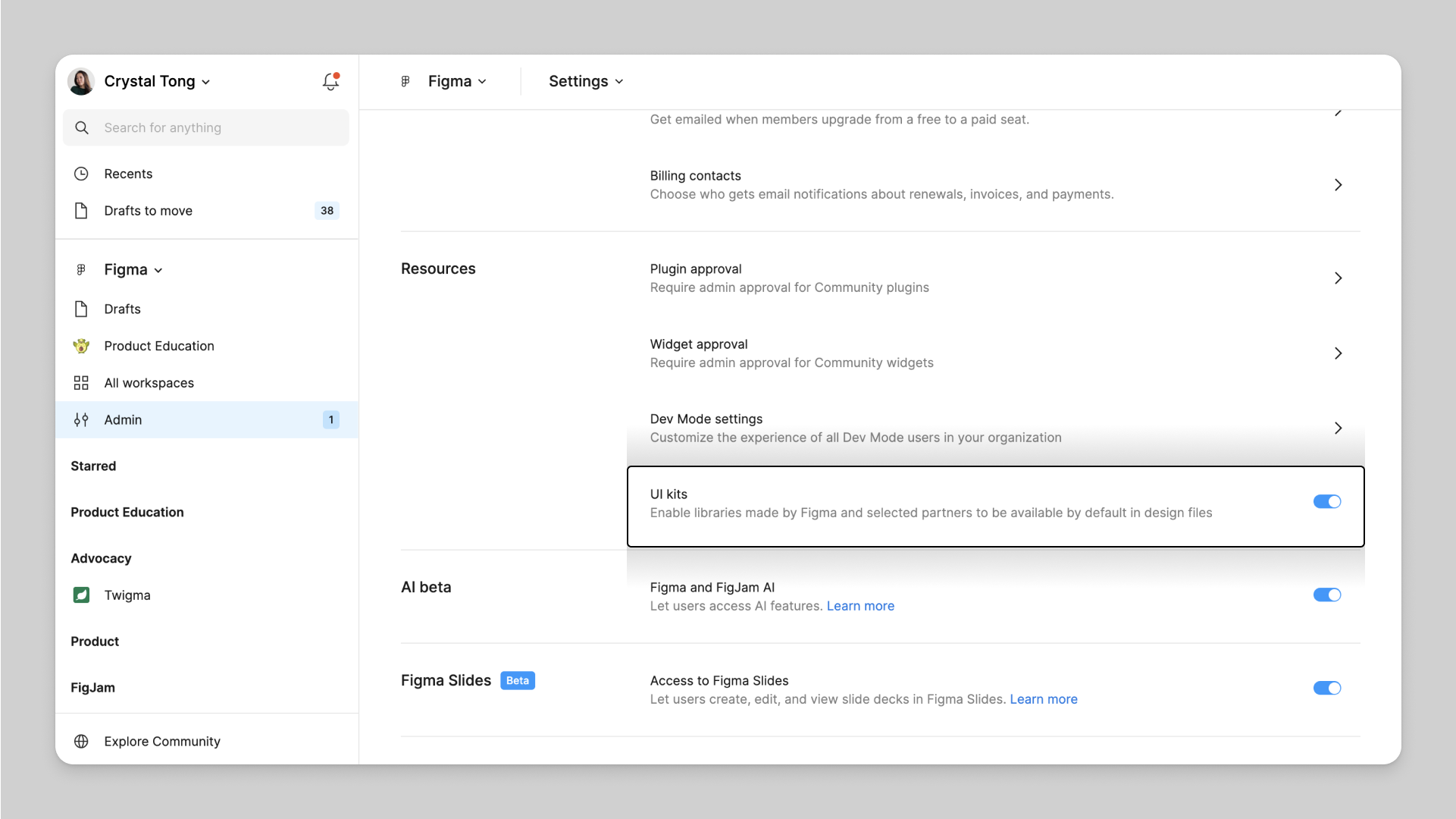Select Drafts to move in sidebar

[206, 211]
